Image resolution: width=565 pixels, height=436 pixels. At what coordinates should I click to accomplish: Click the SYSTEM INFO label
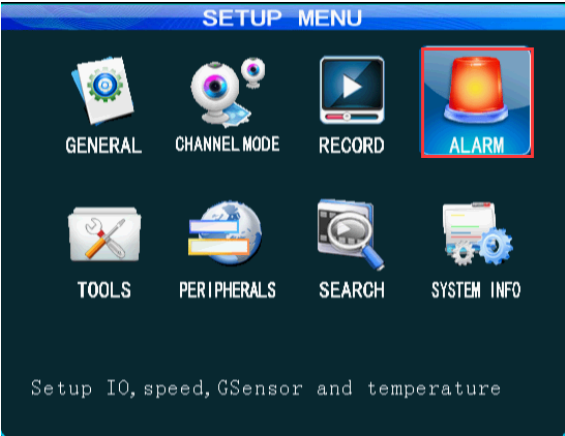point(476,290)
